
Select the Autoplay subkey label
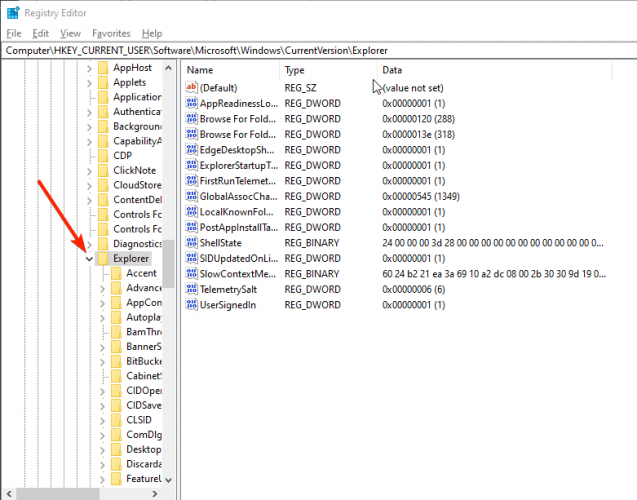tap(144, 317)
